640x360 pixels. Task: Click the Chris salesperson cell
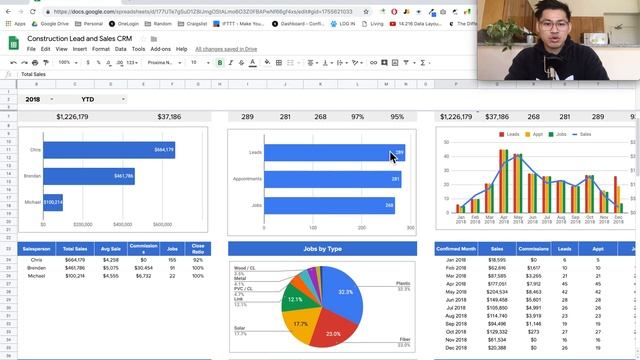click(36, 260)
